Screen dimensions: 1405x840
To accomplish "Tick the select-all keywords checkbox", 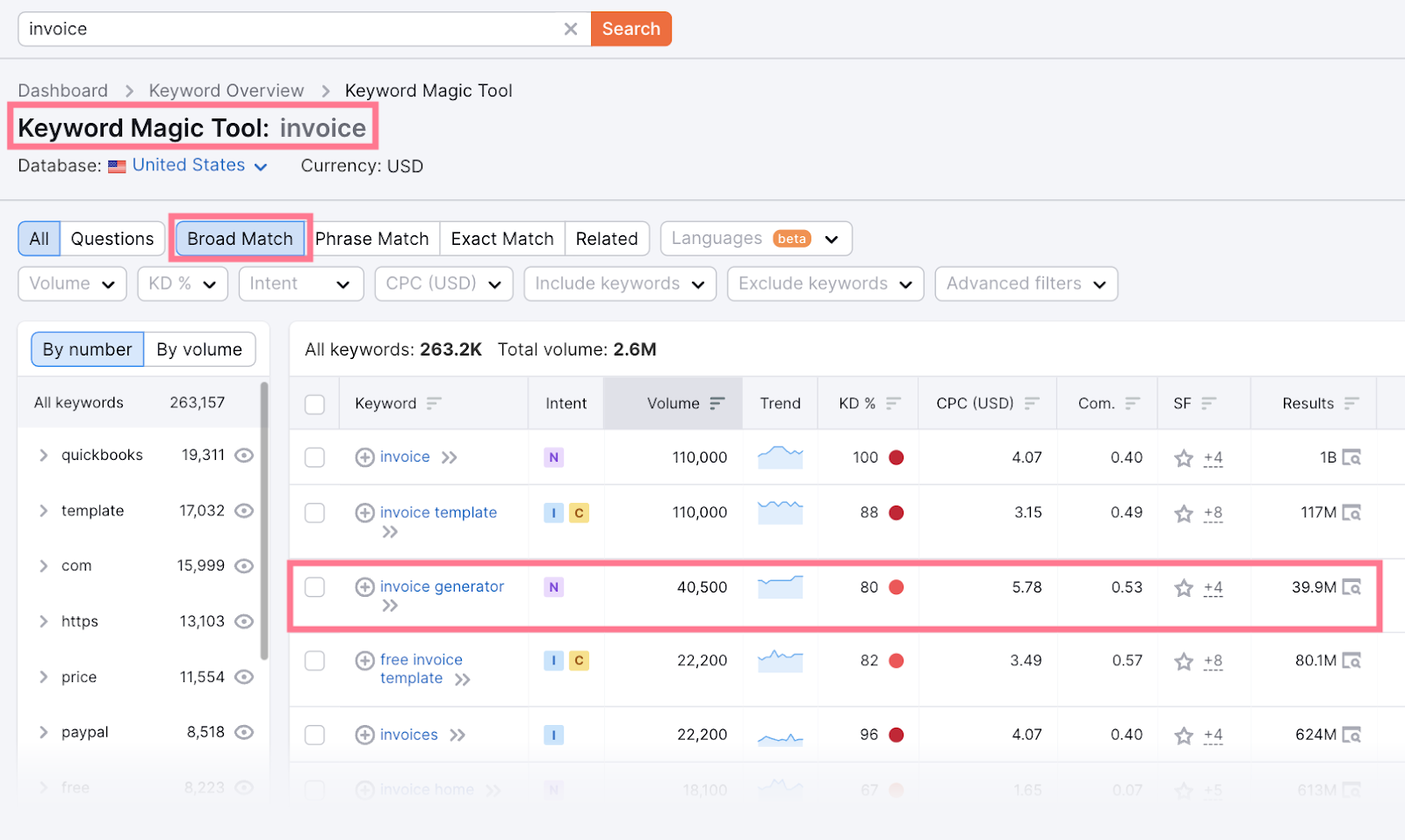I will coord(314,404).
